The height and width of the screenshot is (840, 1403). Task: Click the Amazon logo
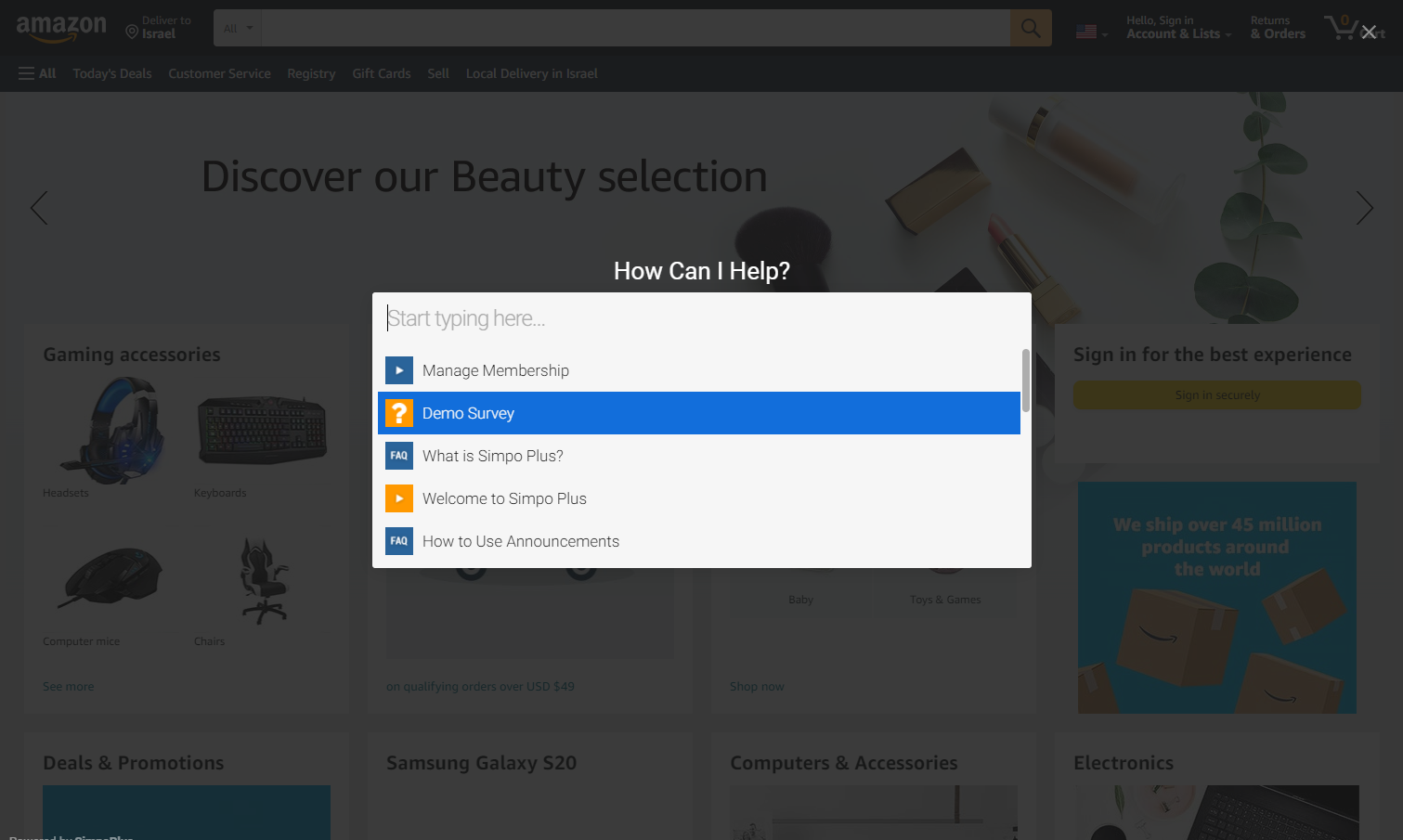[61, 29]
